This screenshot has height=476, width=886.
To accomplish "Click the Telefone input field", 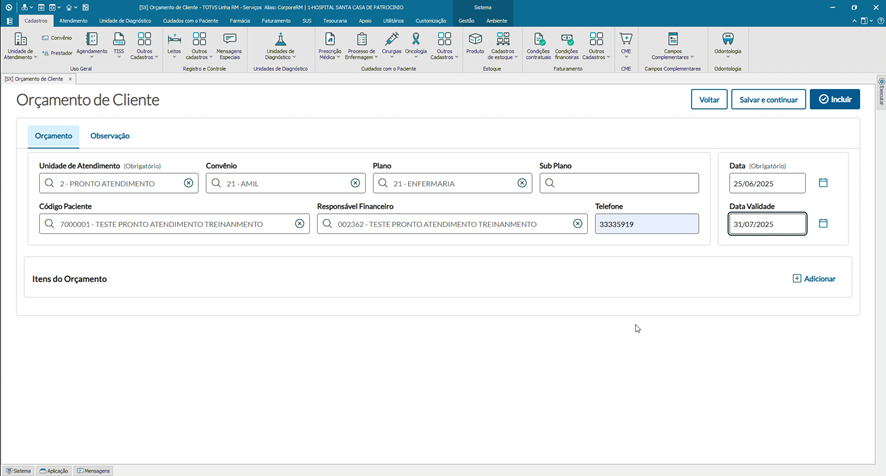I will point(646,224).
